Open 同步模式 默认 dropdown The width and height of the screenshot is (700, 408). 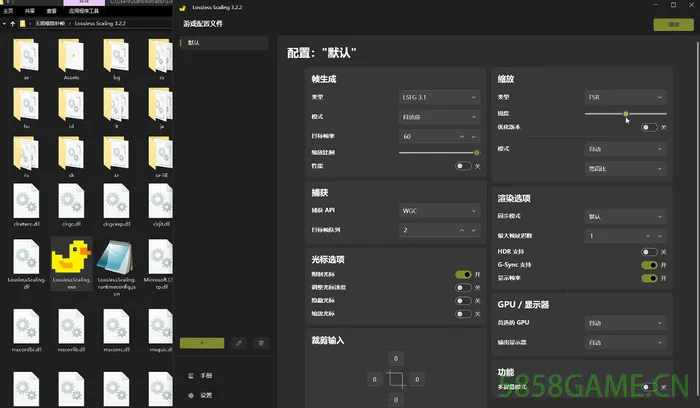[625, 216]
